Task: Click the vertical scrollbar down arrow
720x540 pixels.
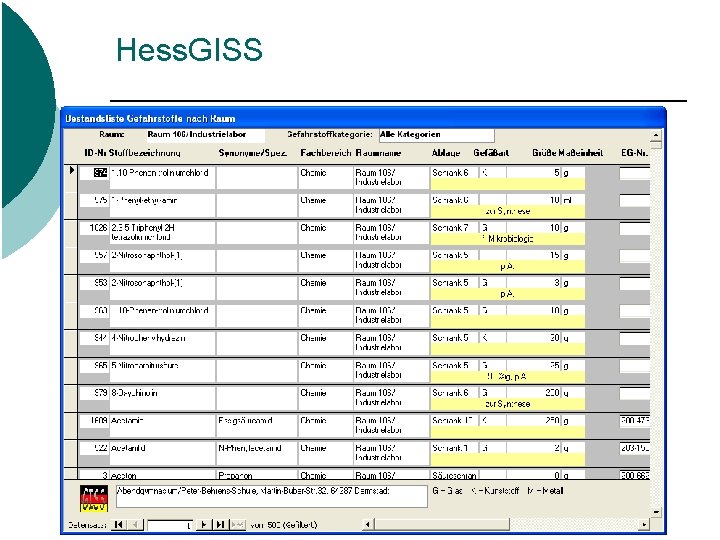Action: click(656, 512)
